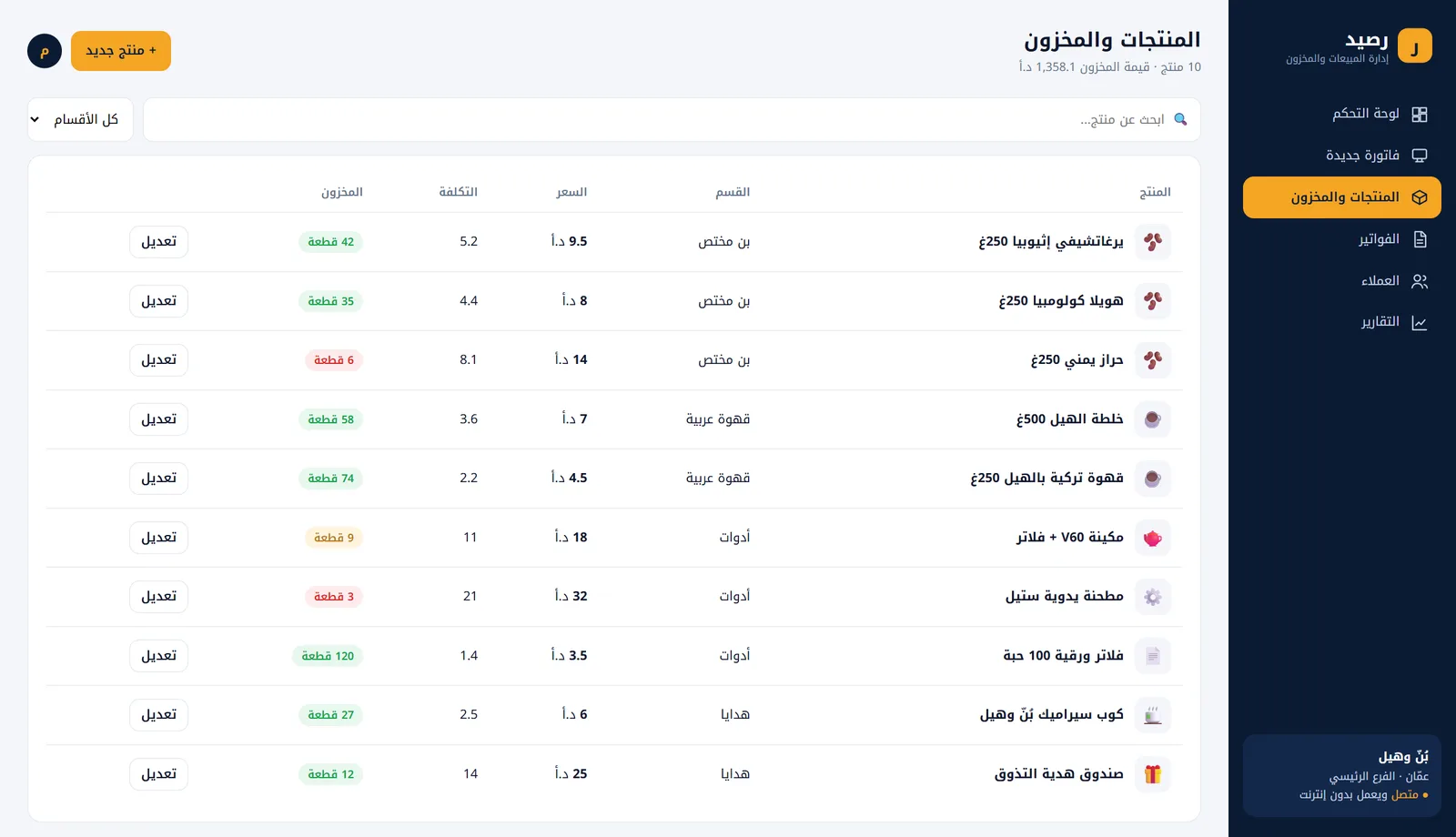Click the search magnifier icon

1180,119
